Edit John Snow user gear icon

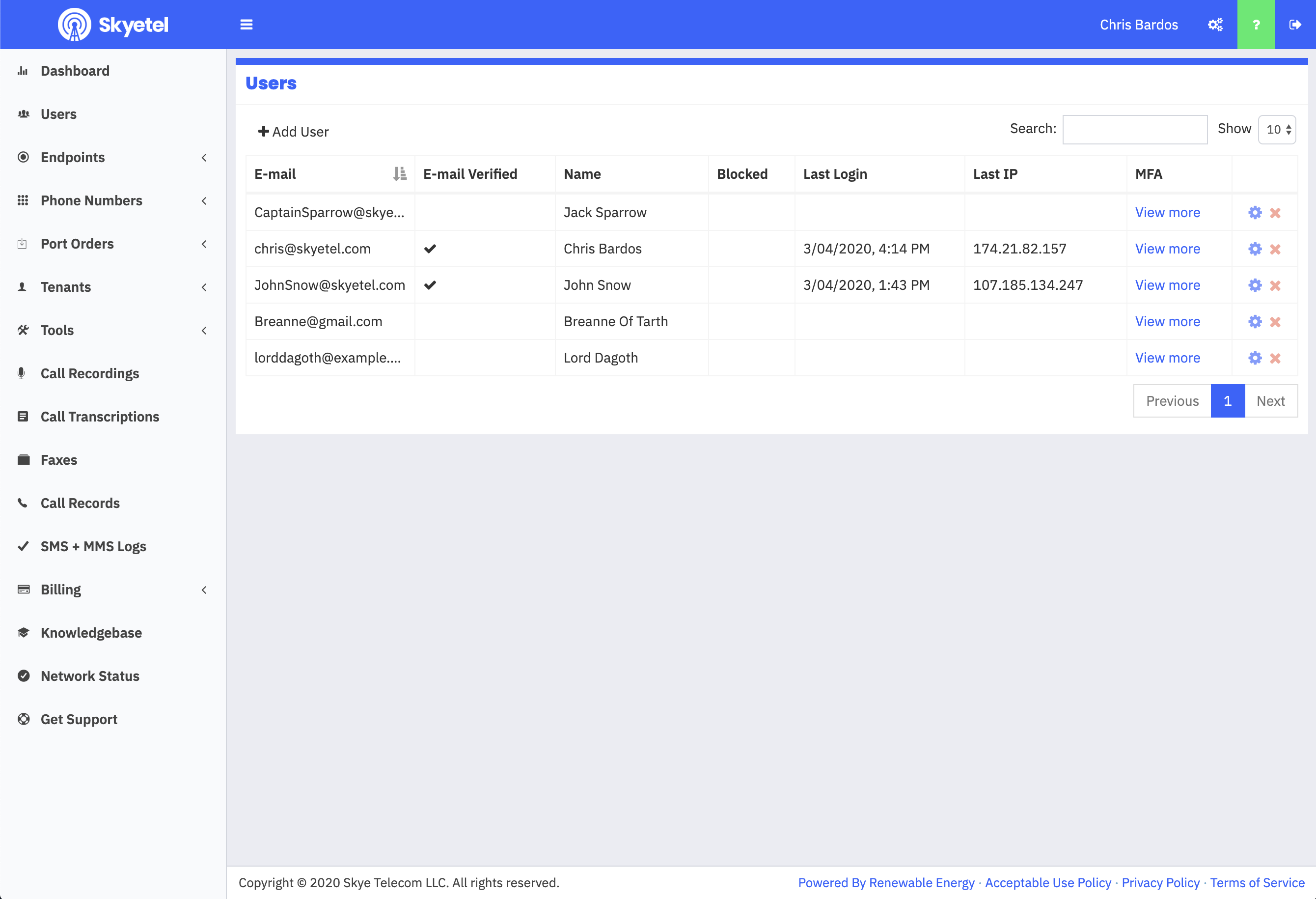[x=1255, y=285]
